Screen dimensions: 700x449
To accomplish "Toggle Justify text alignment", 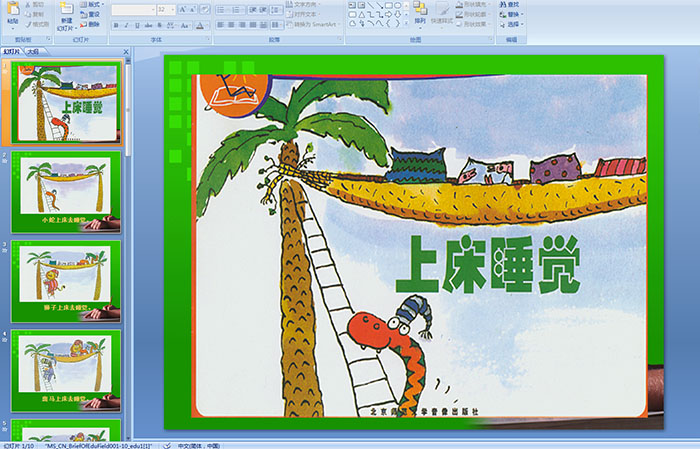I will click(x=253, y=25).
